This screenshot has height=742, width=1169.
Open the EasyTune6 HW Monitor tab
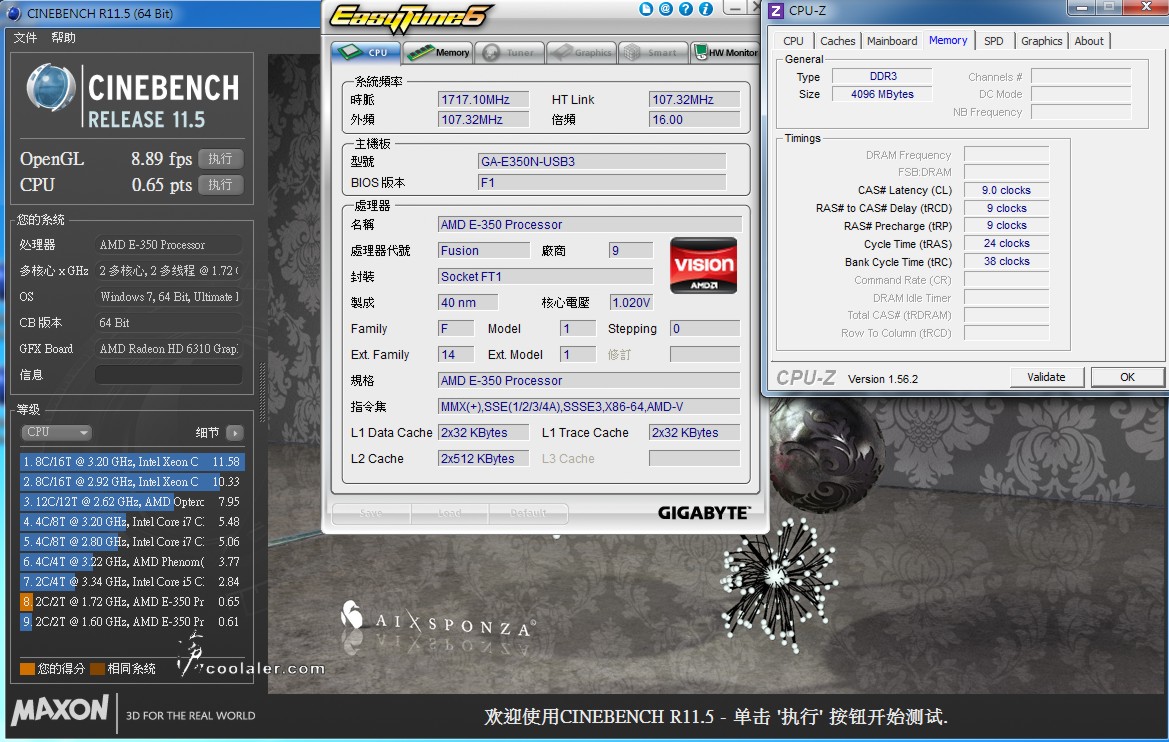coord(725,52)
